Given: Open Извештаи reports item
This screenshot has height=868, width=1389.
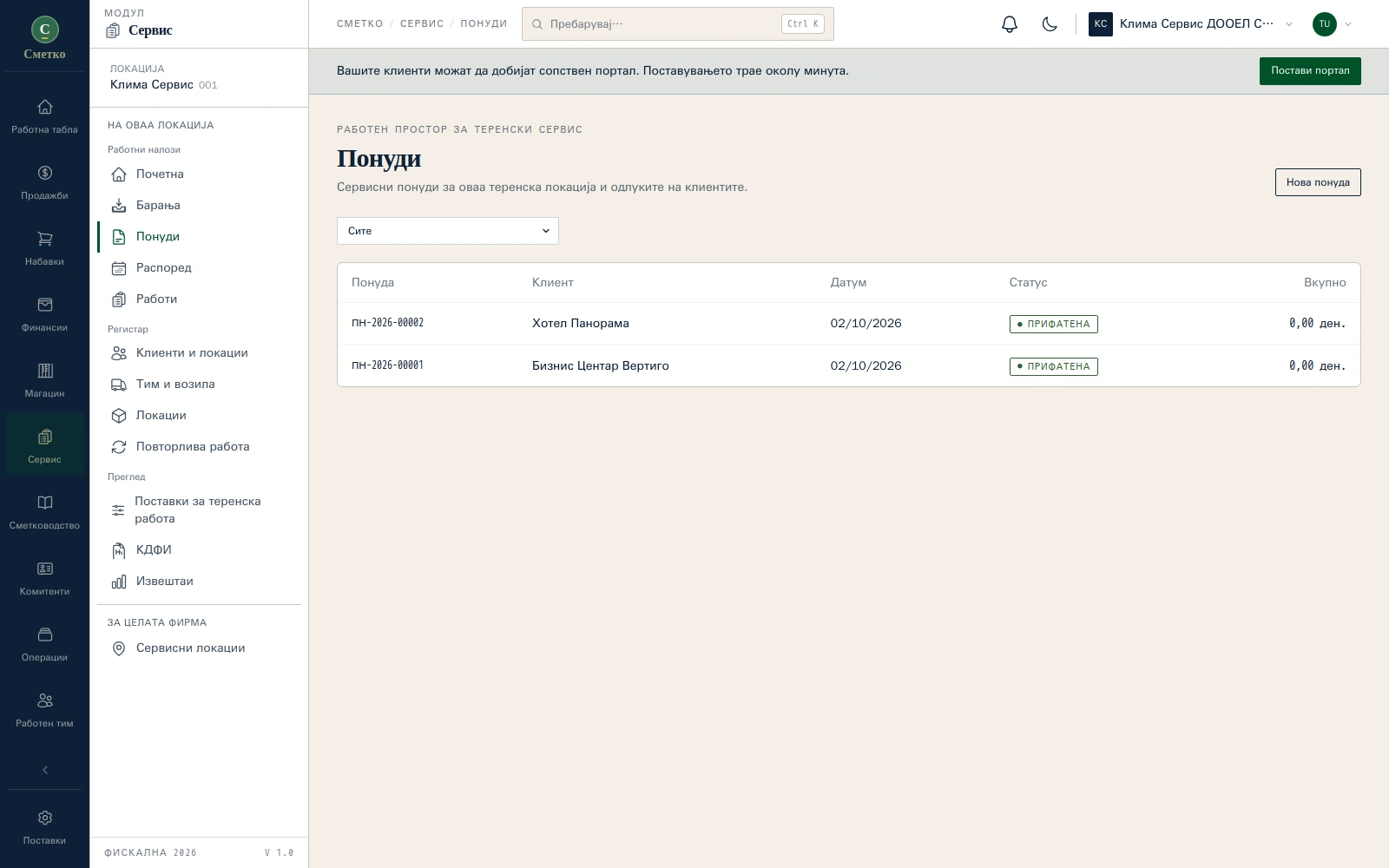Looking at the screenshot, I should [x=200, y=582].
